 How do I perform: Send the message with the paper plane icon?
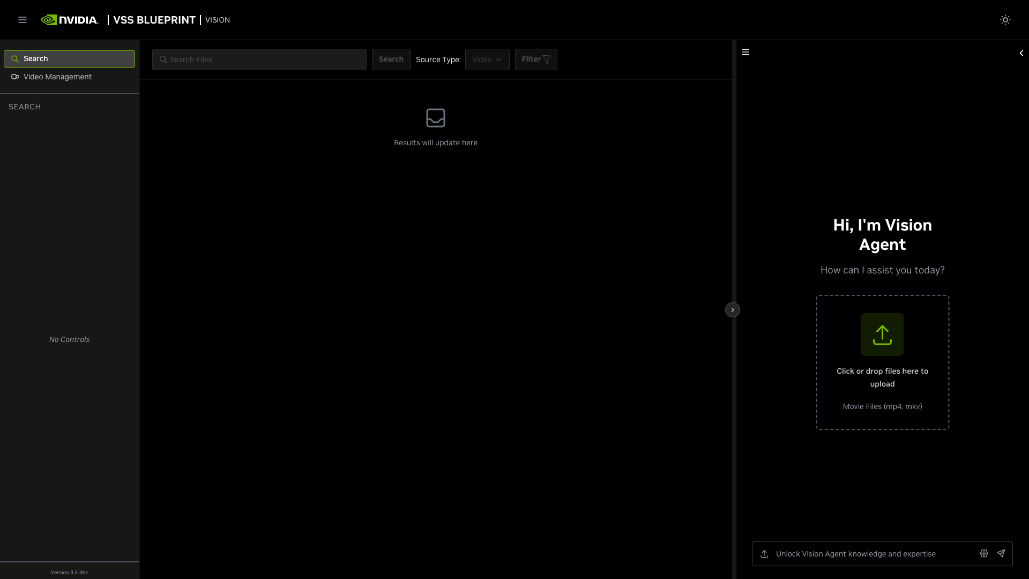1001,553
